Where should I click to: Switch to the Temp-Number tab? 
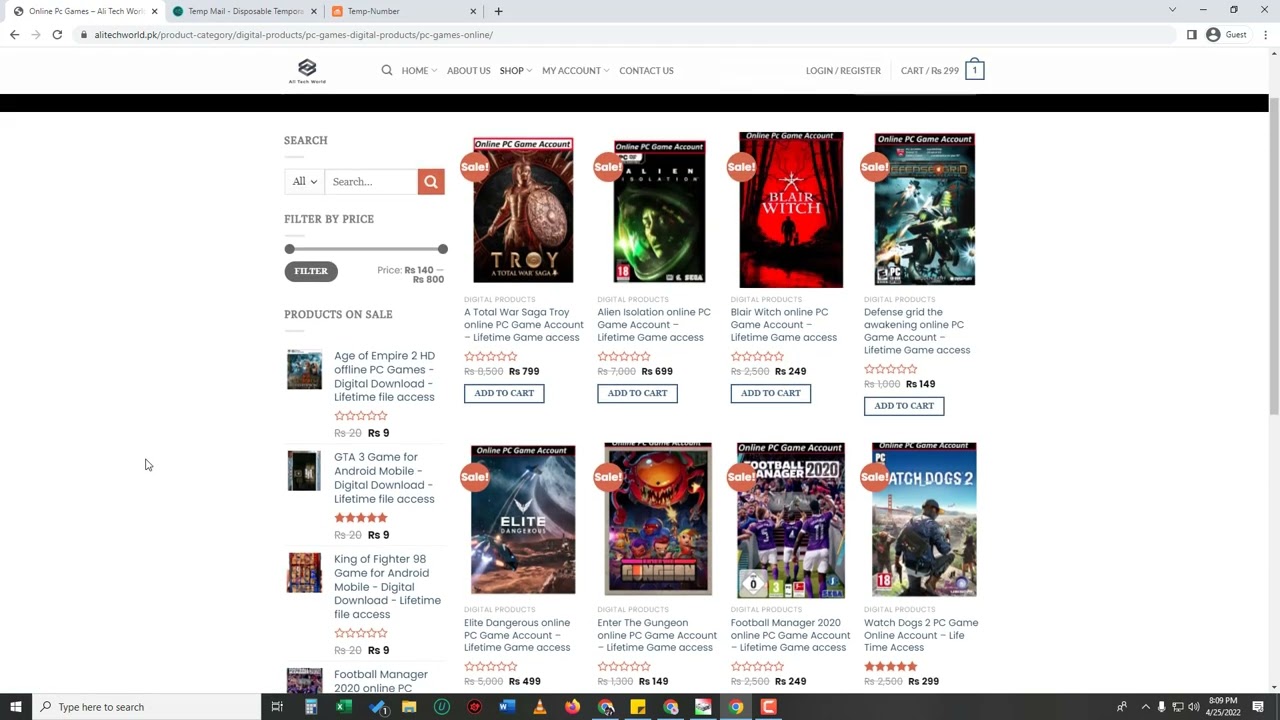click(403, 11)
